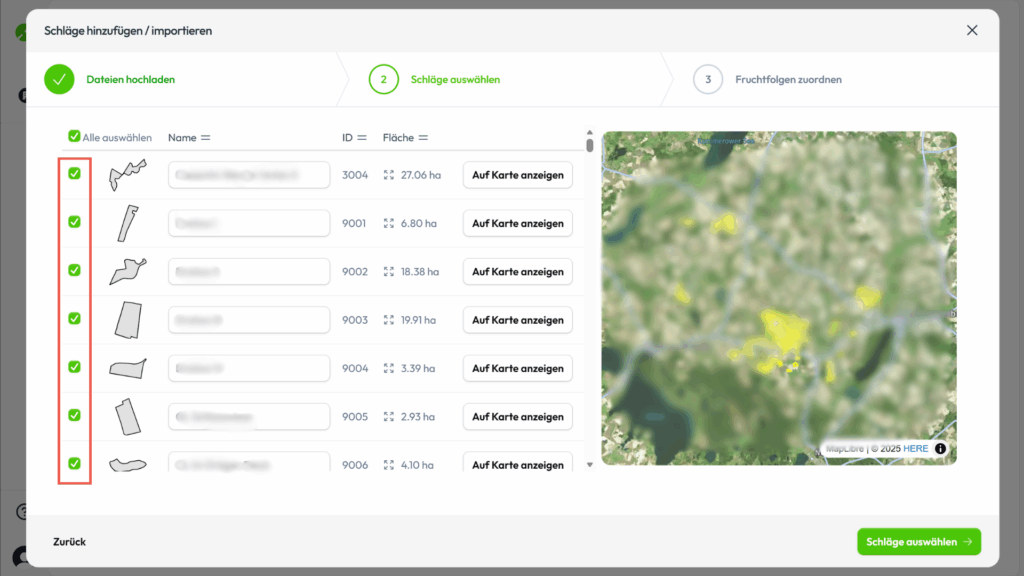Close the Schläge hinzufügen dialog
This screenshot has height=576, width=1024.
972,30
